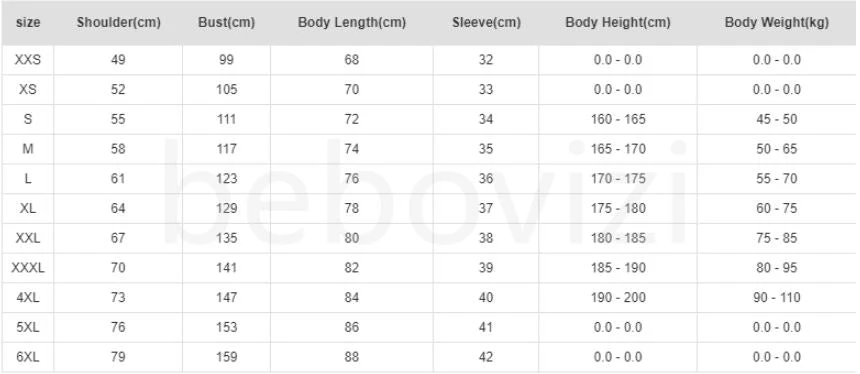
Task: Click the Bust(cm) column header
Action: pyautogui.click(x=227, y=23)
